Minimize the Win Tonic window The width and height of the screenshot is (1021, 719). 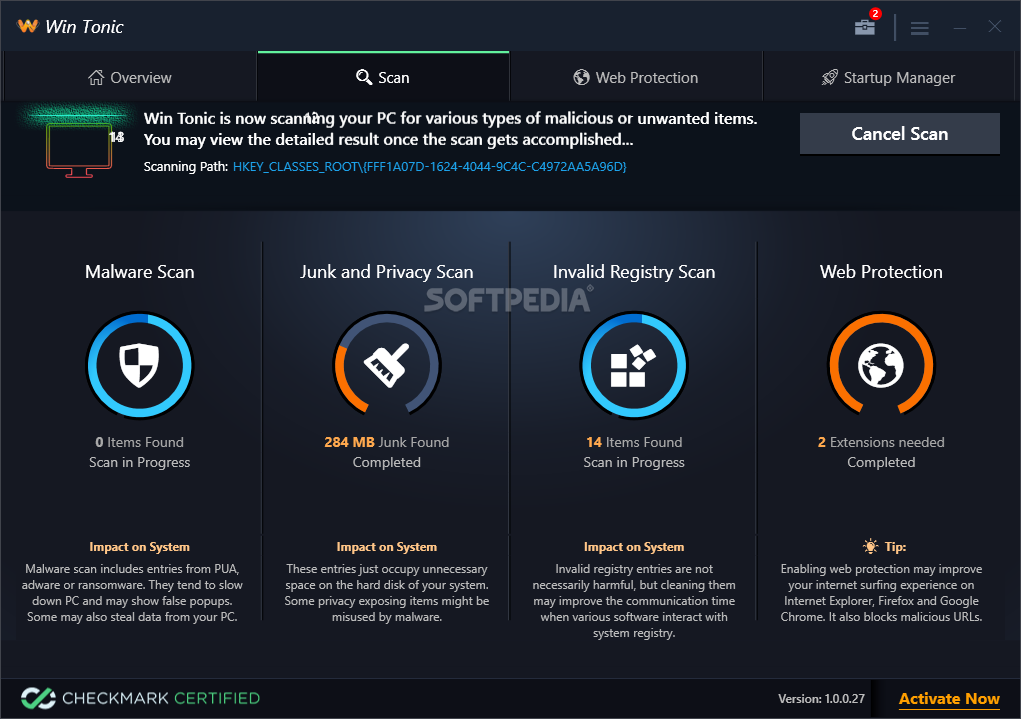tap(959, 27)
